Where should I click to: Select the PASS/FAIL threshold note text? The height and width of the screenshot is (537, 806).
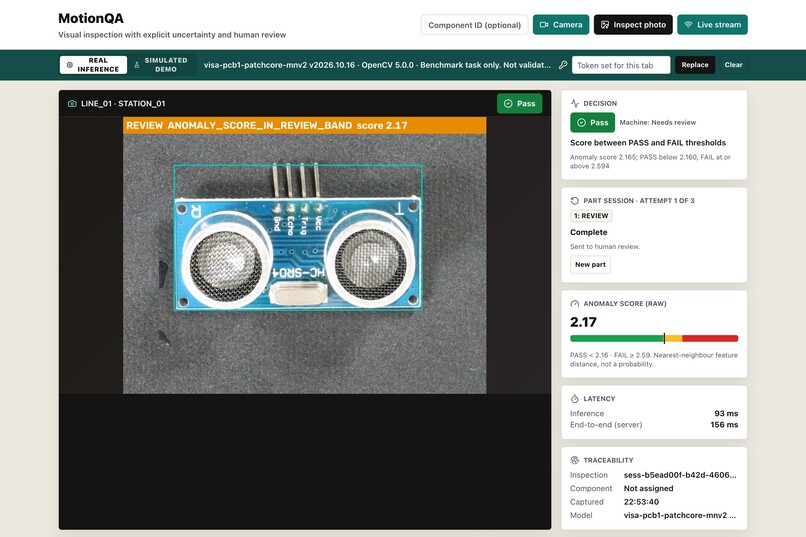tap(654, 359)
